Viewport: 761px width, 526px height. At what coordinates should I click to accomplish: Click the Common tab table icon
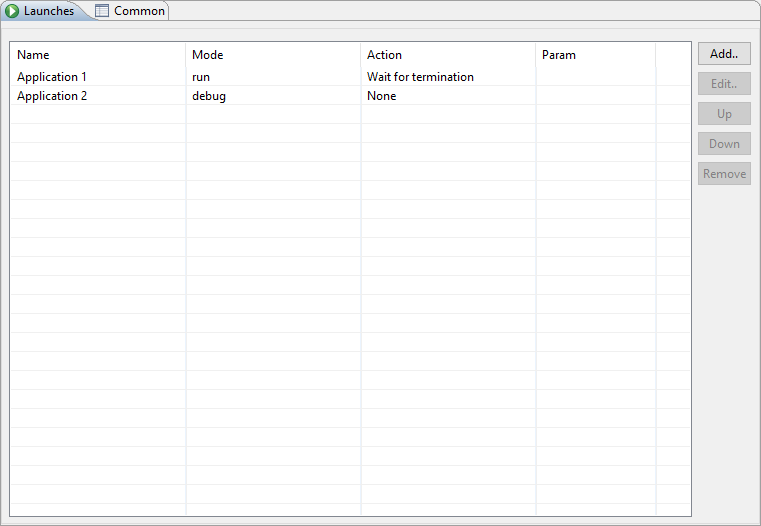coord(102,11)
